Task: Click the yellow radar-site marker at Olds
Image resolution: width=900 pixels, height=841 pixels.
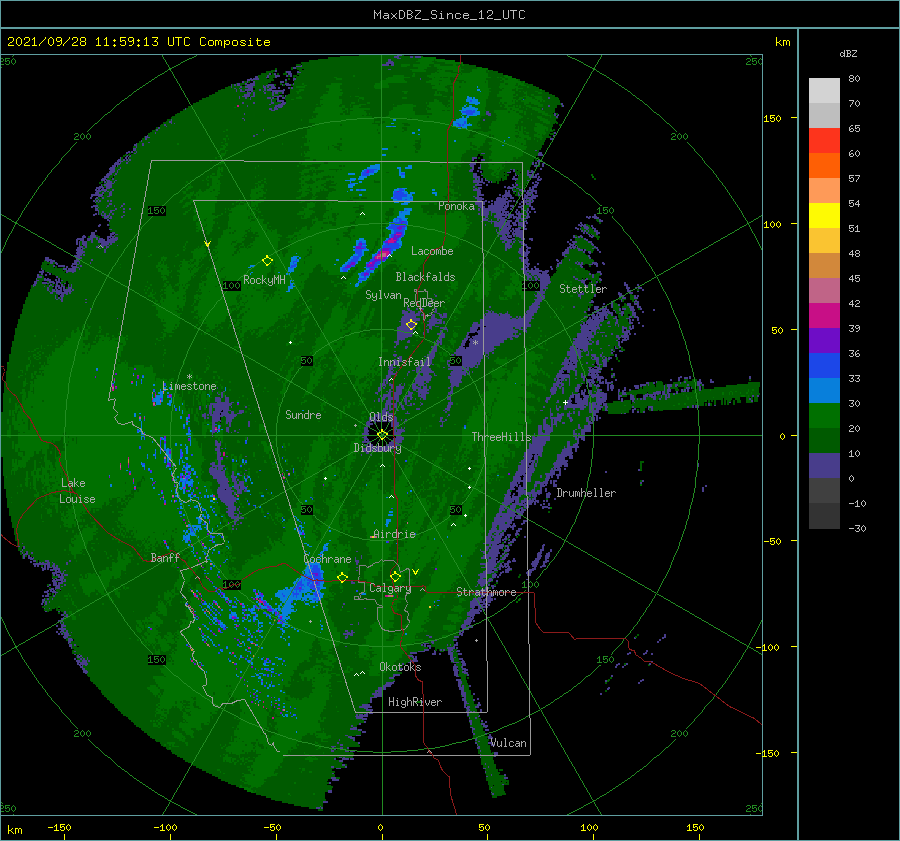Action: click(x=382, y=435)
